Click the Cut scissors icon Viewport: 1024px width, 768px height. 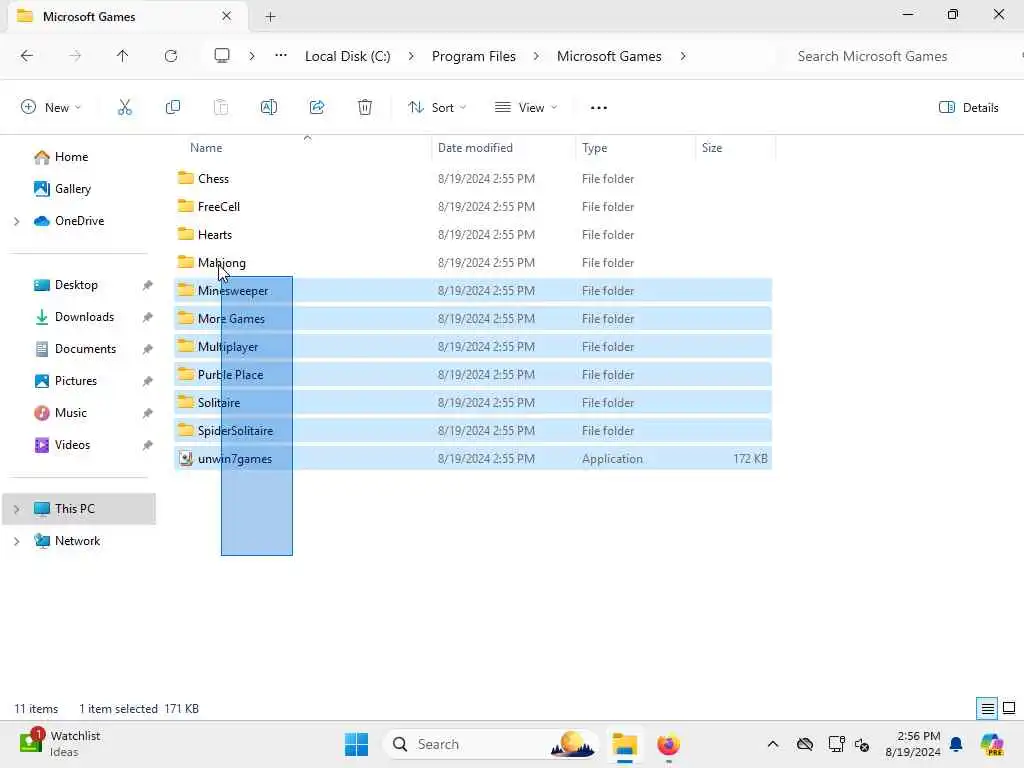pos(125,107)
